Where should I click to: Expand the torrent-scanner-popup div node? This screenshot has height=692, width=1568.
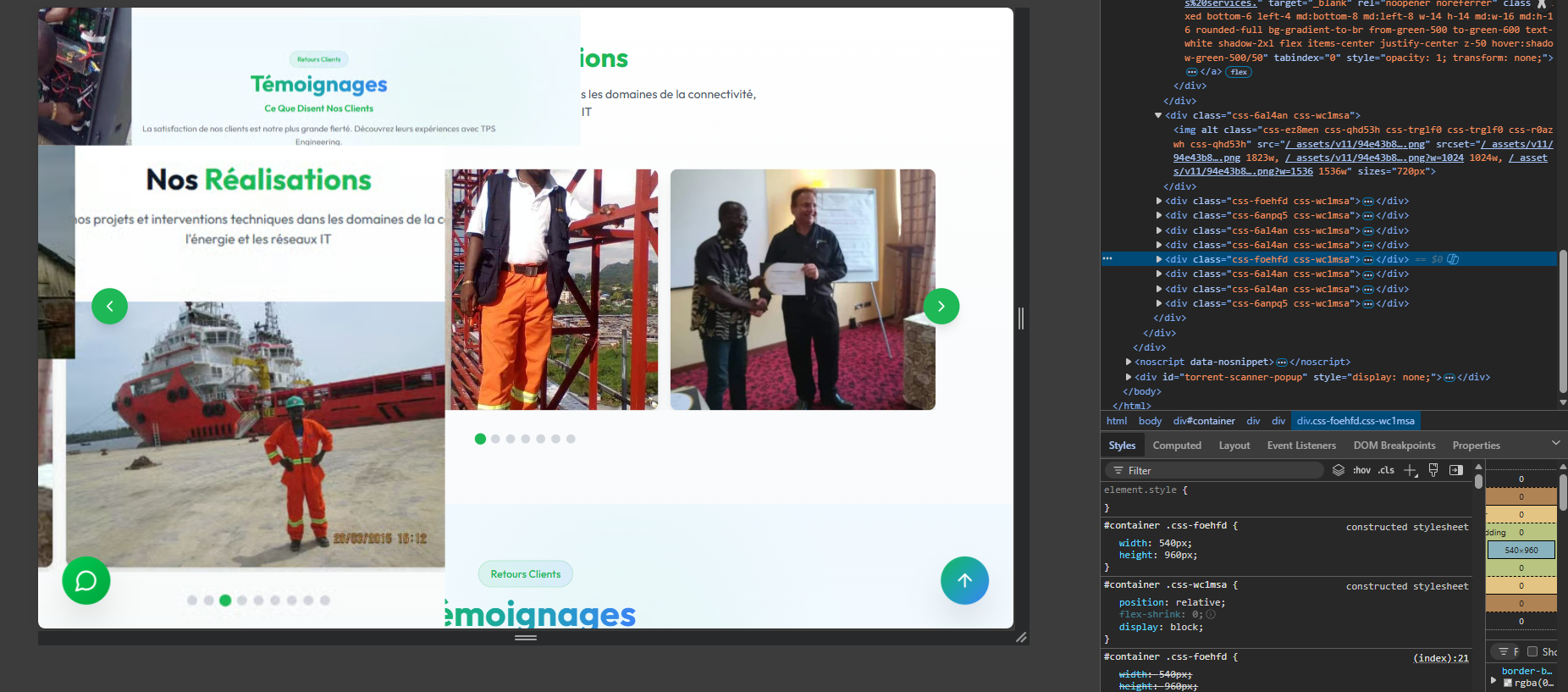pos(1129,377)
